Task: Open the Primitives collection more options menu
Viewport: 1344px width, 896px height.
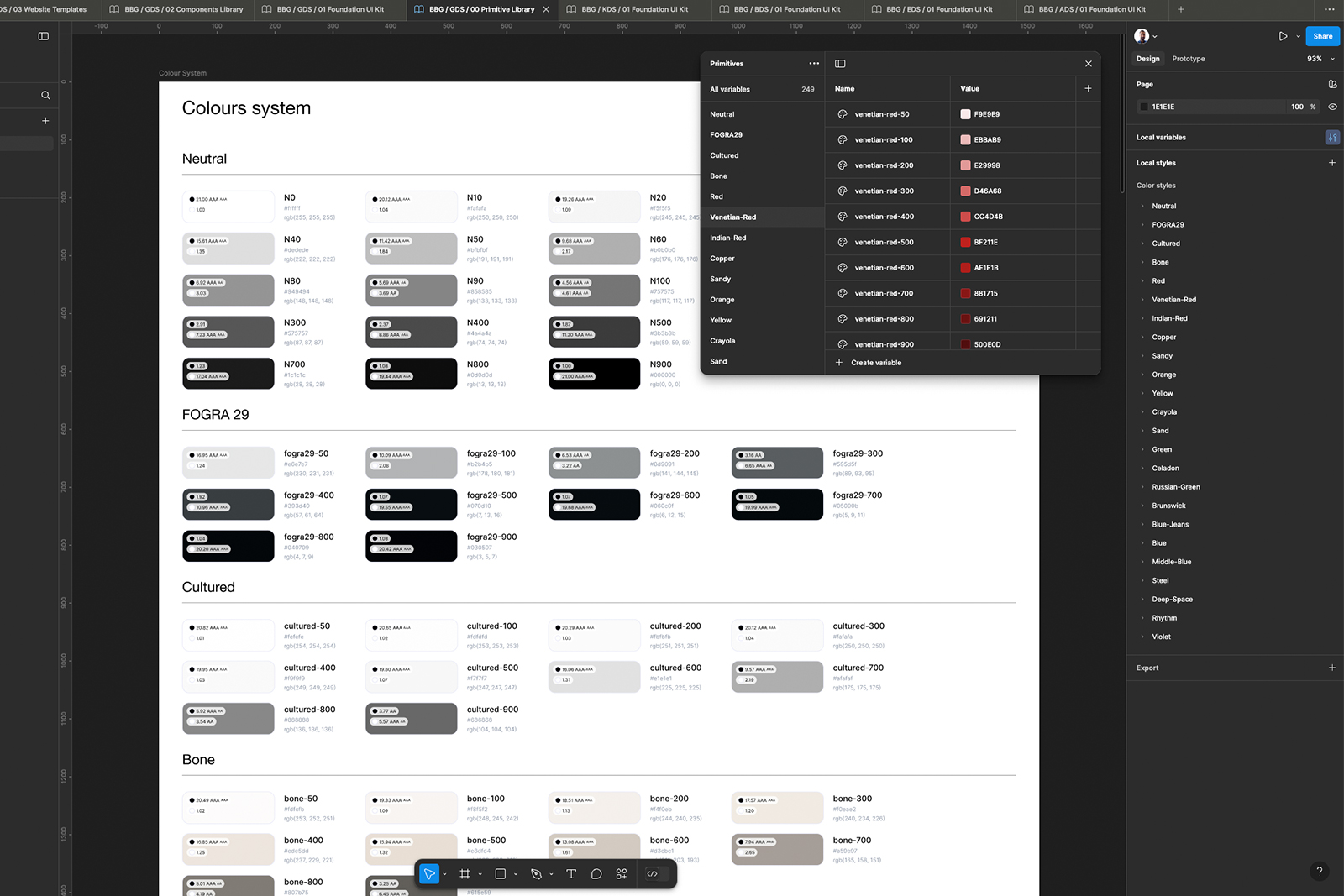Action: click(814, 64)
